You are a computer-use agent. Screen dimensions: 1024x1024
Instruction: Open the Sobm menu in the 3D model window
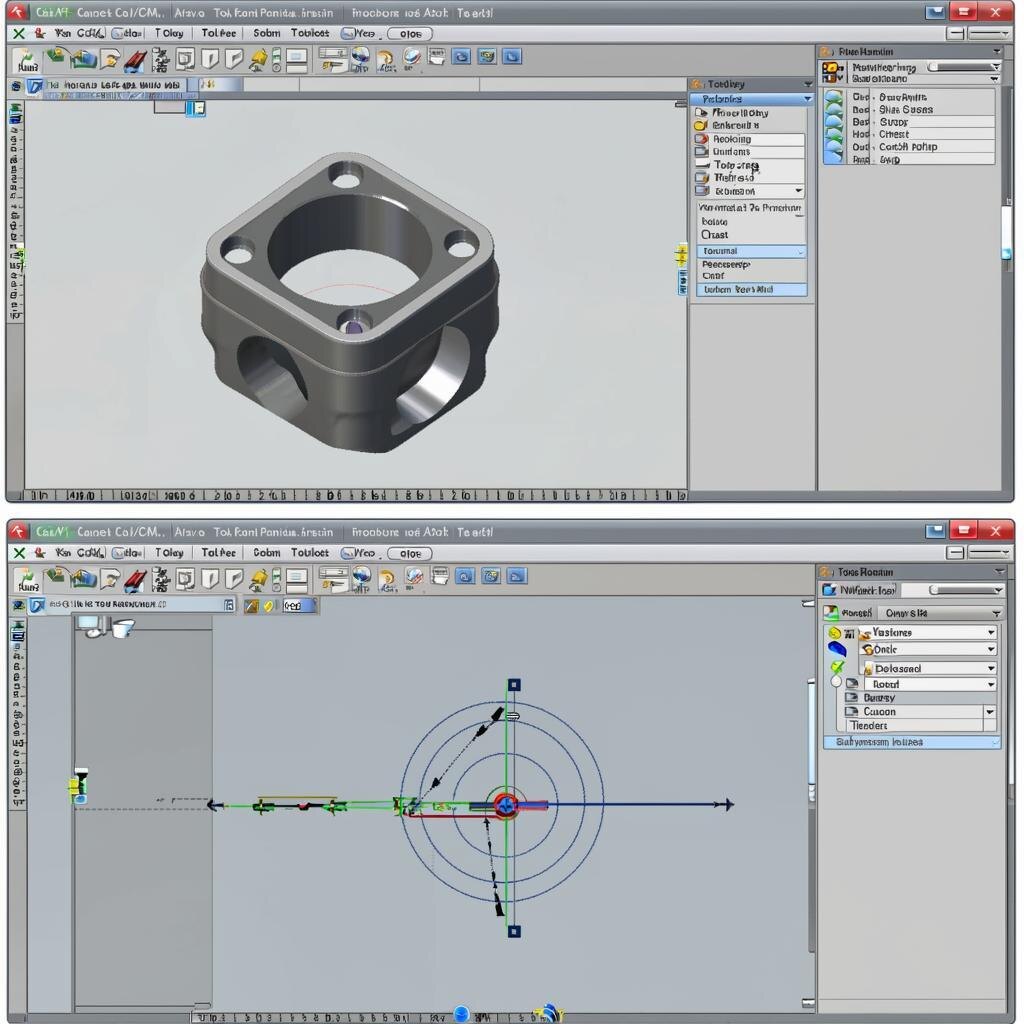point(266,33)
